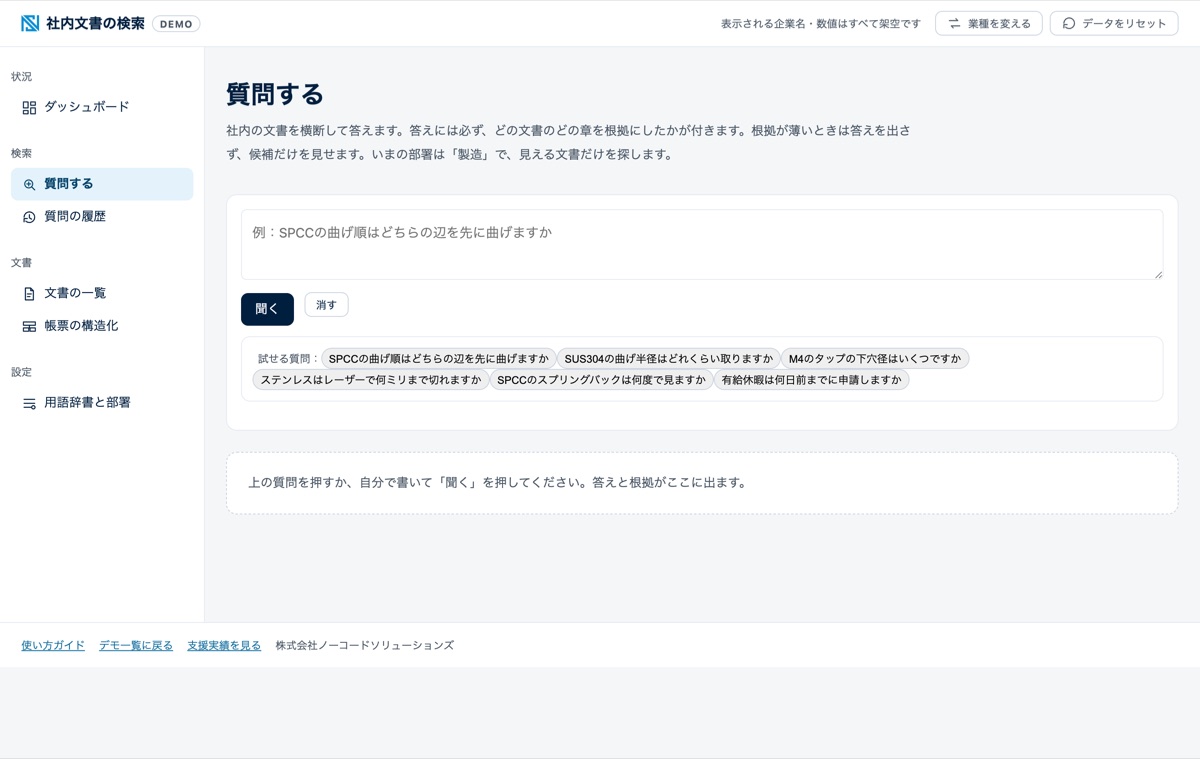Open 用語辞書と部署 settings
The height and width of the screenshot is (759, 1200).
pyautogui.click(x=102, y=403)
